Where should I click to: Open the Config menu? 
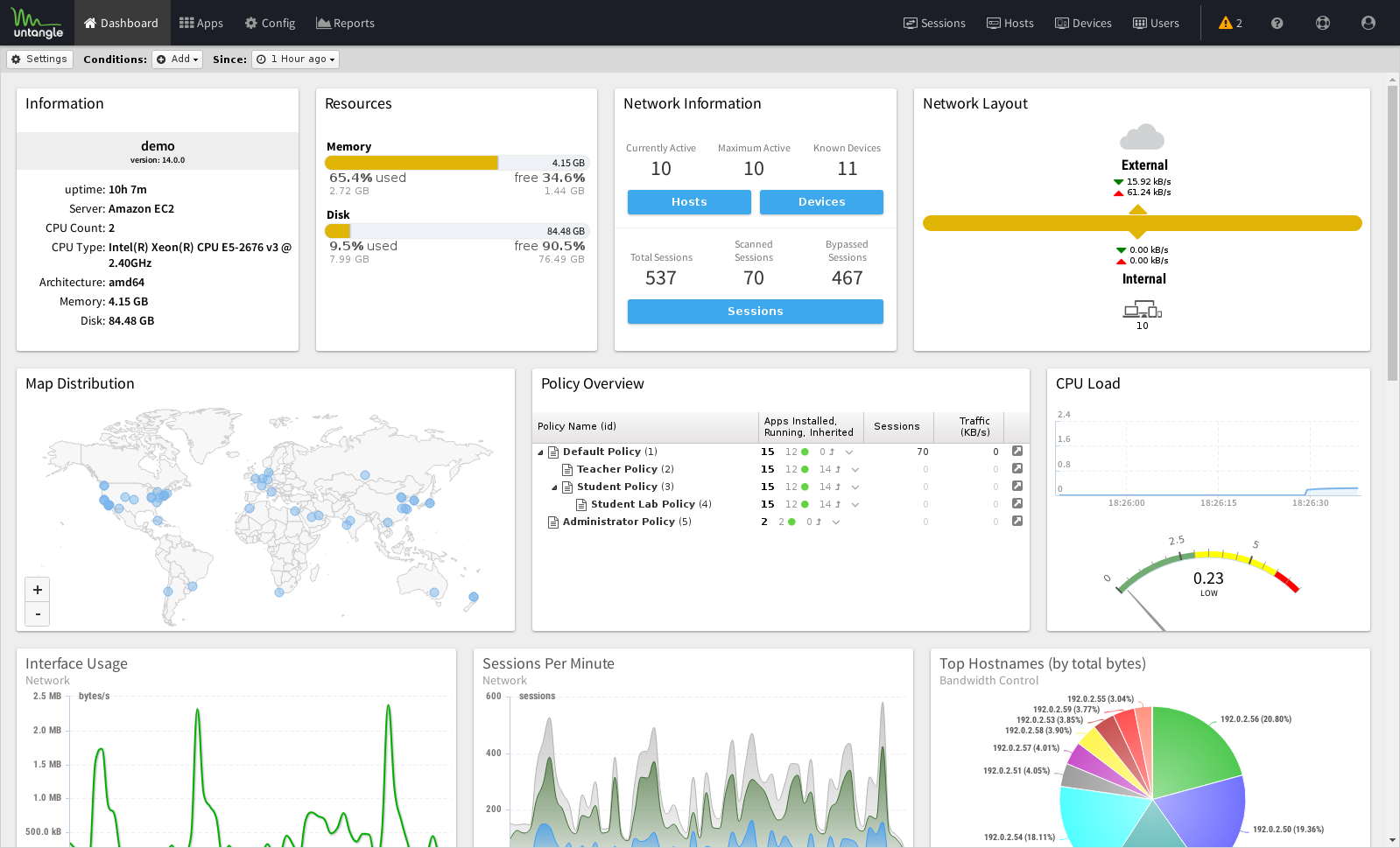(x=270, y=23)
